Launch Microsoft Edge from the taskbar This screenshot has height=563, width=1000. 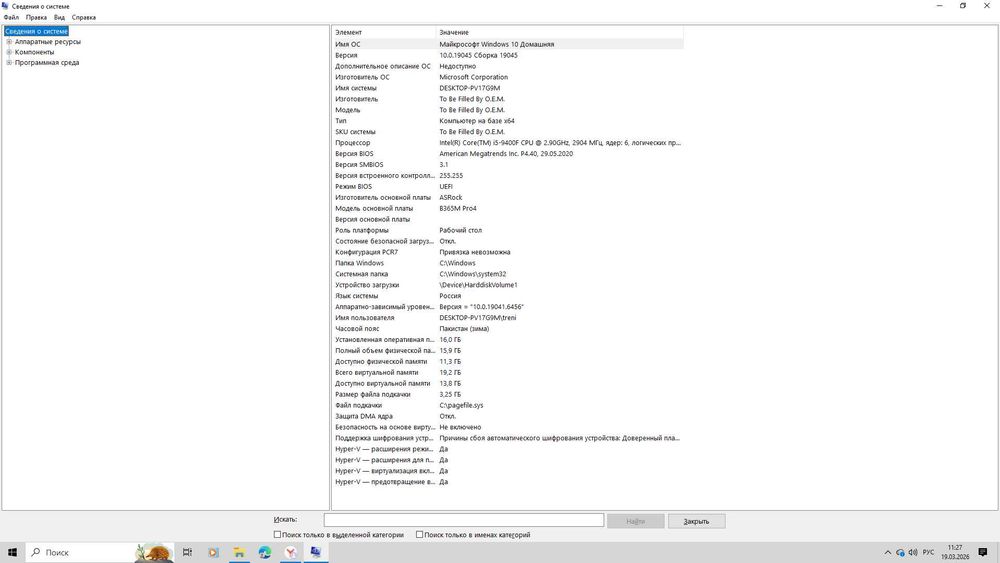pos(265,552)
